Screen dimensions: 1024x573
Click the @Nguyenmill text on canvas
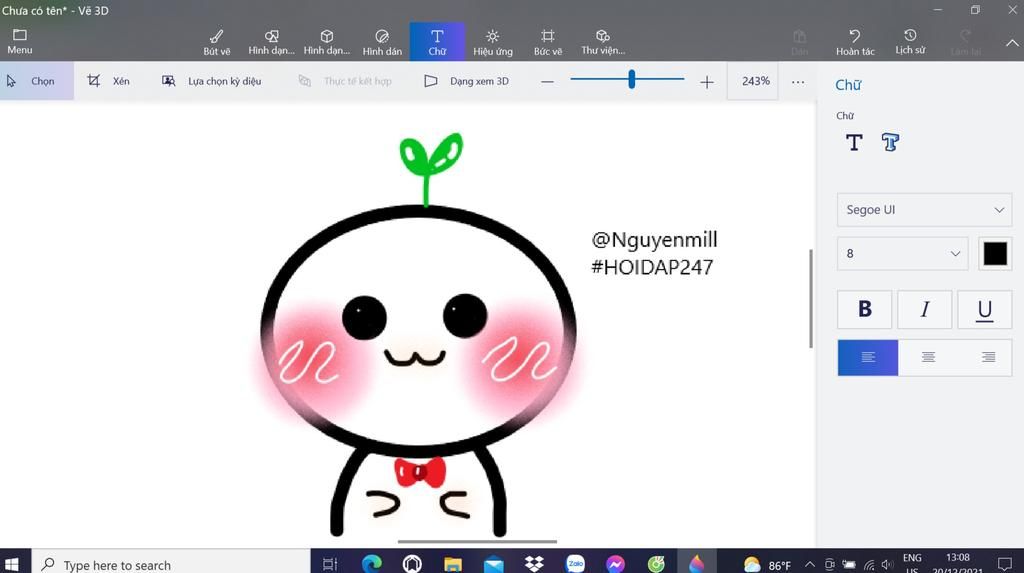(654, 240)
